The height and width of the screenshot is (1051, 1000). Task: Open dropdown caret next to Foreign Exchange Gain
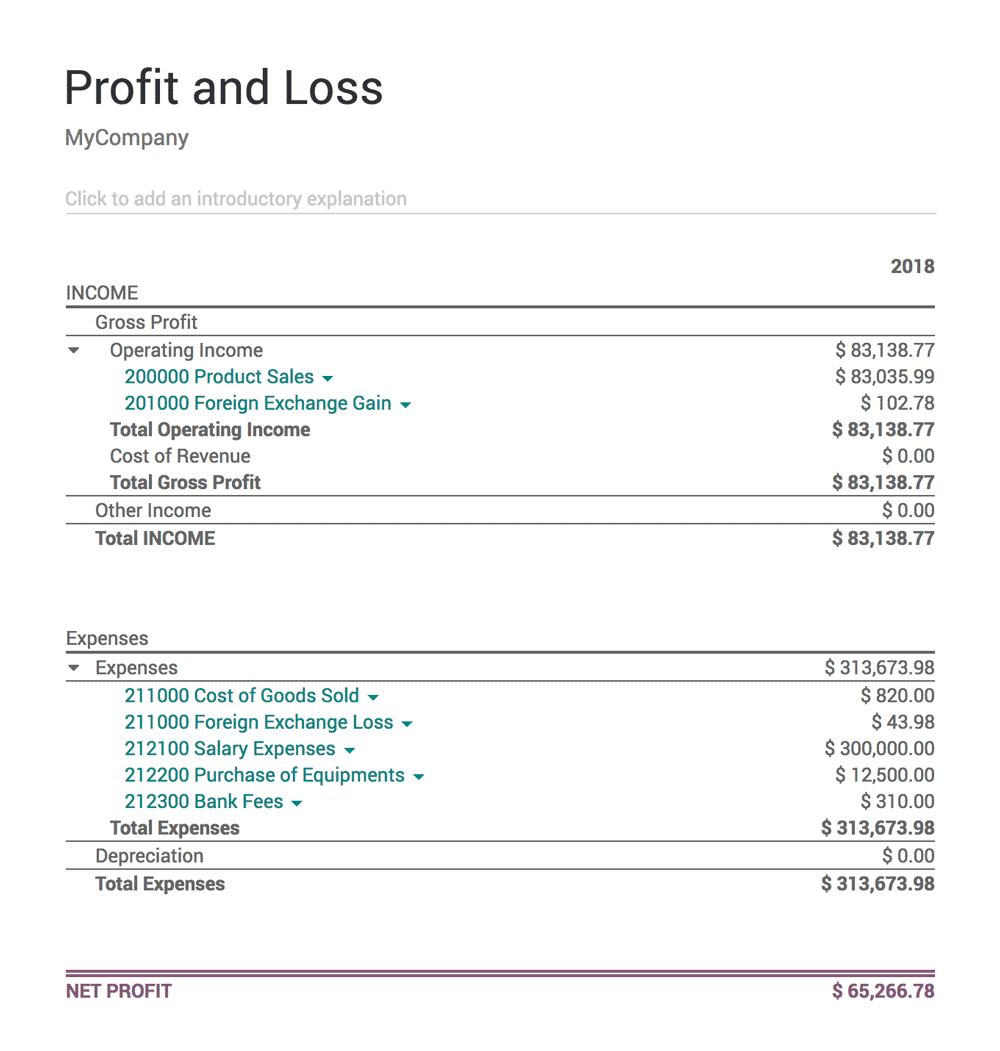point(405,405)
